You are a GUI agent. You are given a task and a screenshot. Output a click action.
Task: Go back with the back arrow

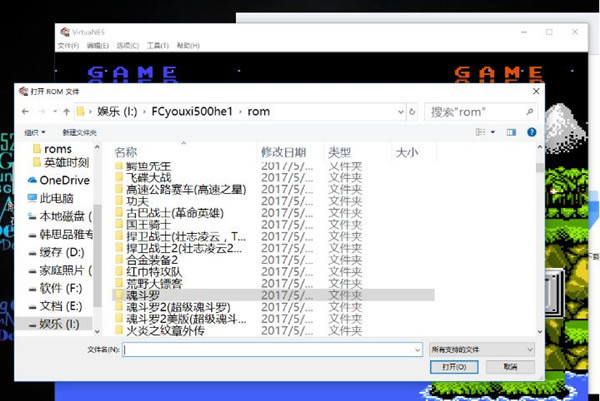tap(25, 112)
